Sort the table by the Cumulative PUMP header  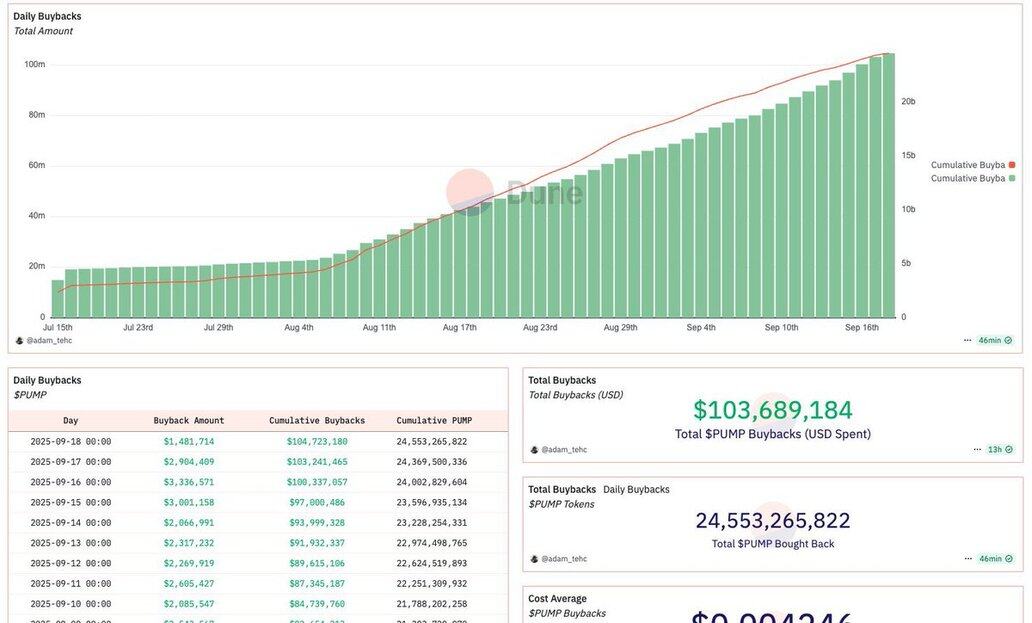434,420
